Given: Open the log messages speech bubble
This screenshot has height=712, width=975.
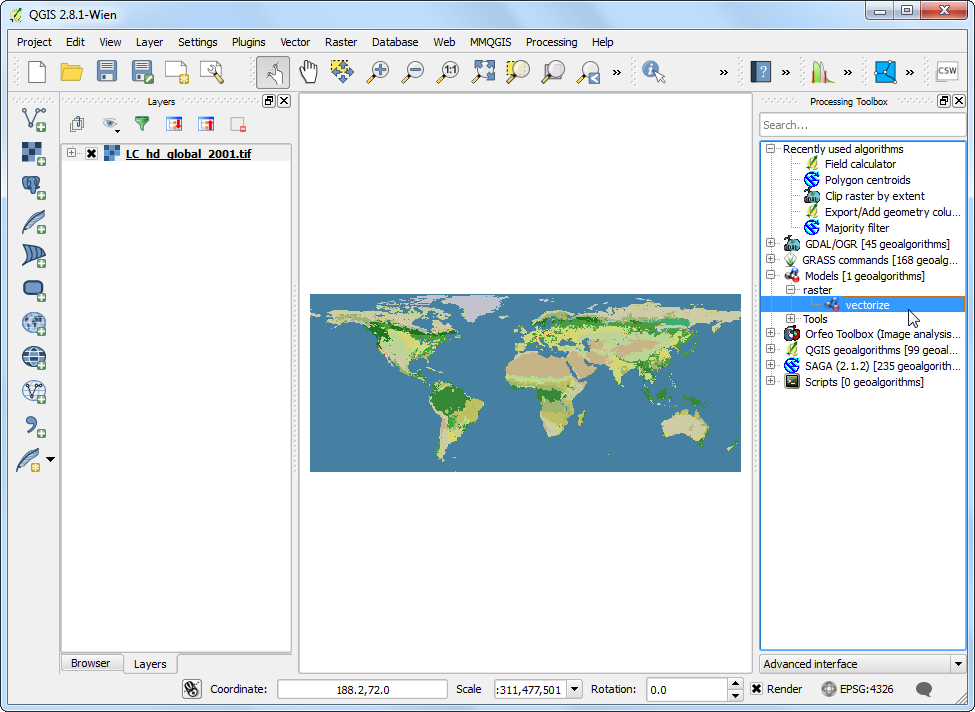Looking at the screenshot, I should tap(924, 689).
